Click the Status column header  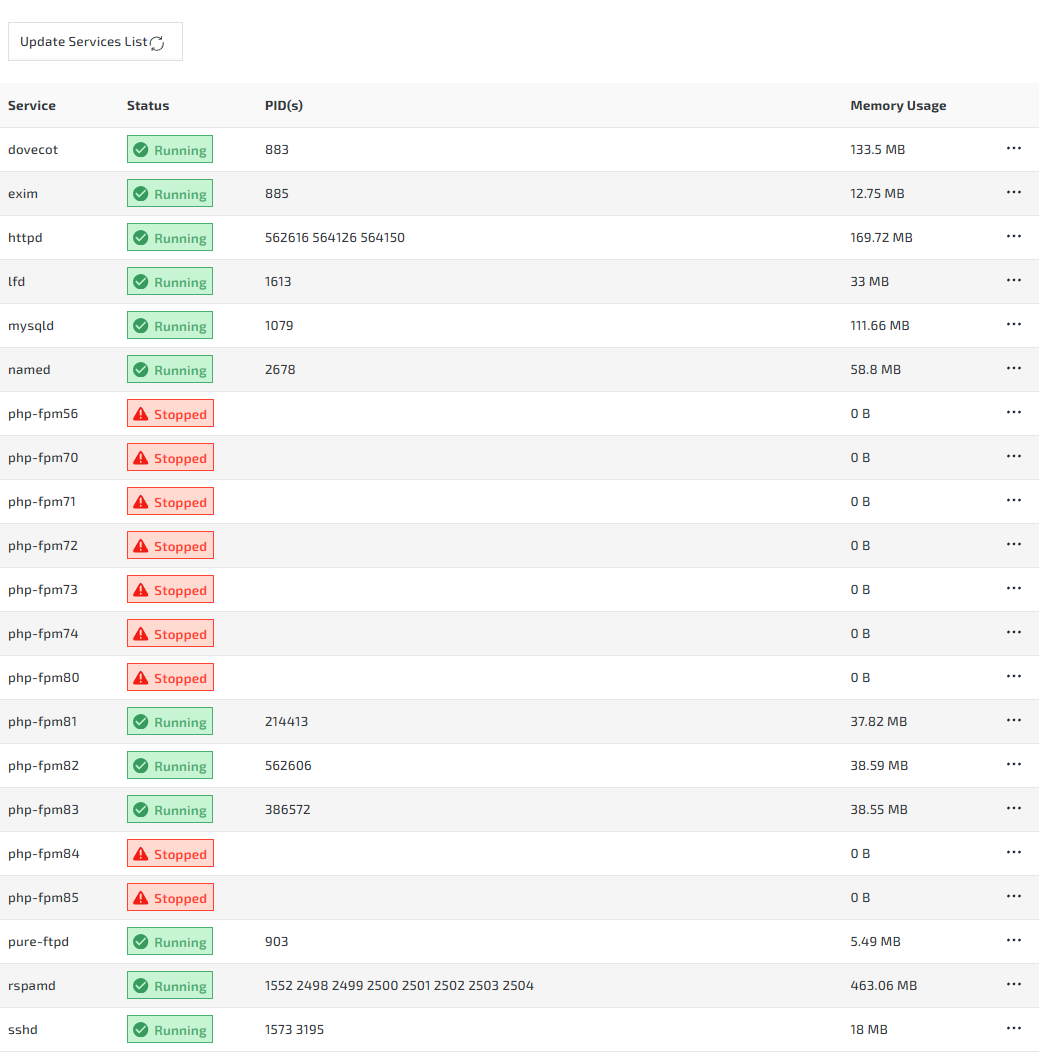pos(148,106)
